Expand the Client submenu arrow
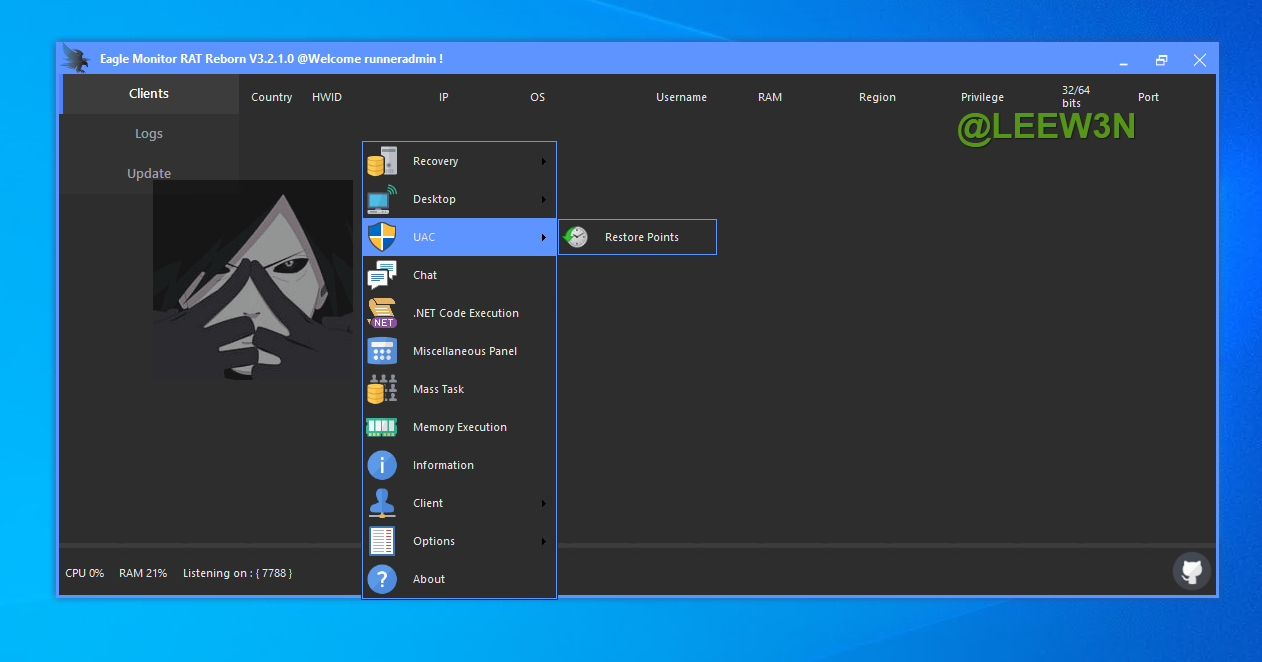The height and width of the screenshot is (662, 1262). point(544,503)
